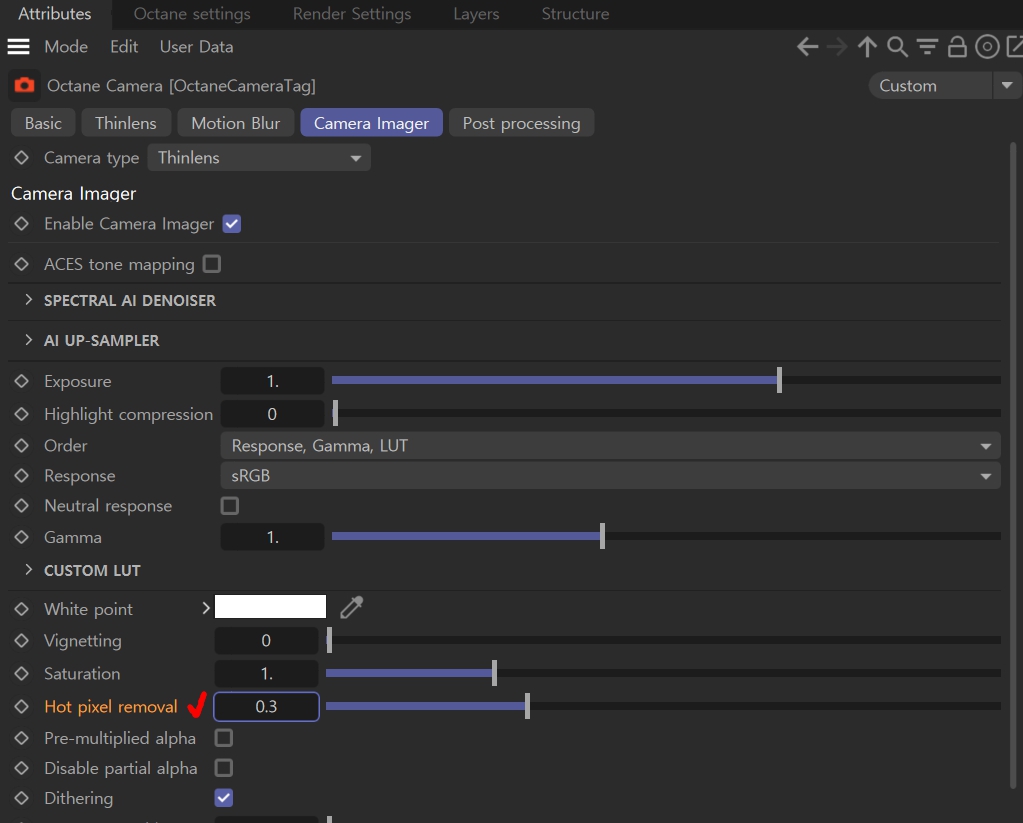Open the Mode menu

pos(66,47)
